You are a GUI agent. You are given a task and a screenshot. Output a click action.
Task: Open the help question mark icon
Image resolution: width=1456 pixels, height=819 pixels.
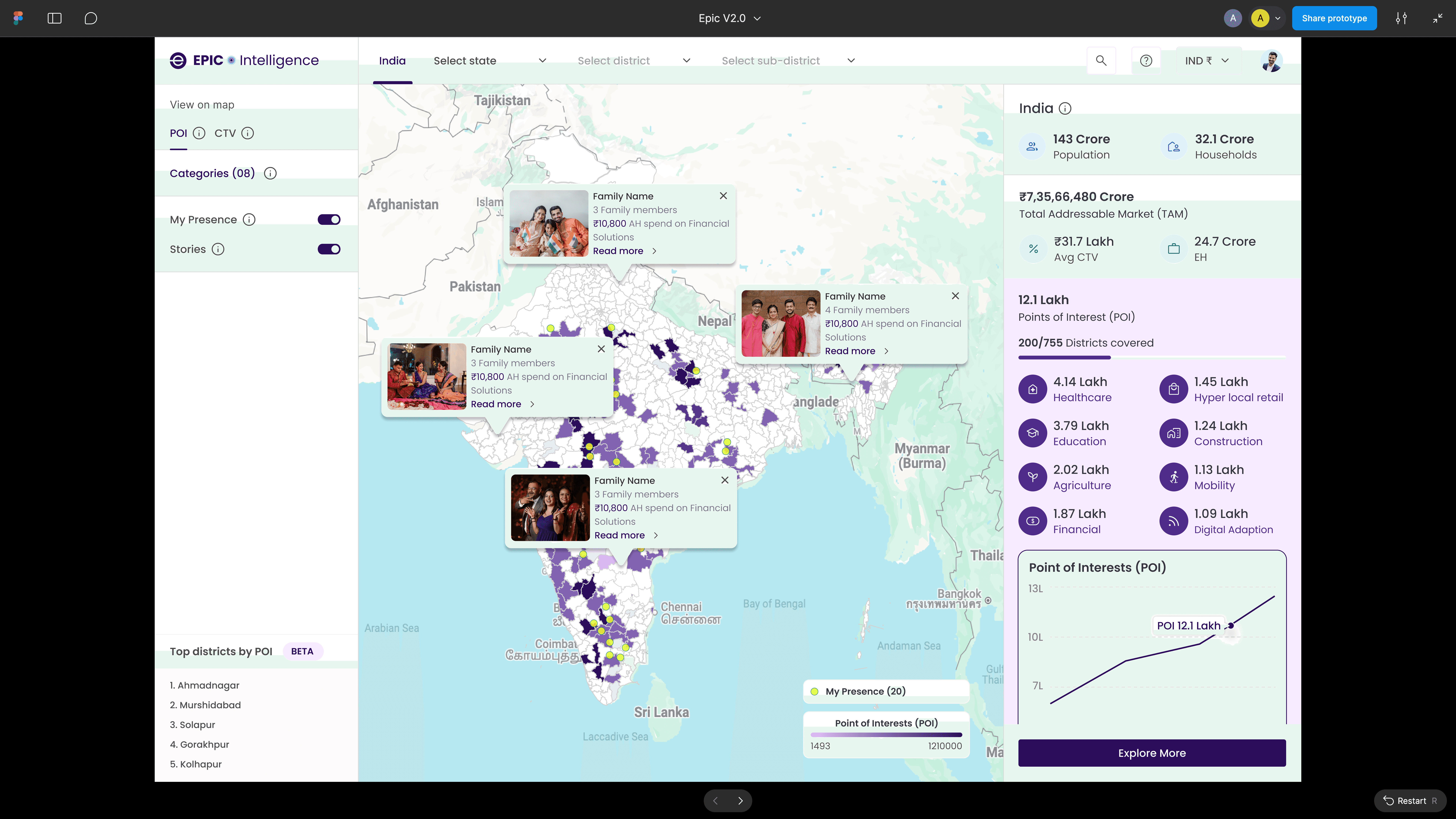(x=1146, y=60)
